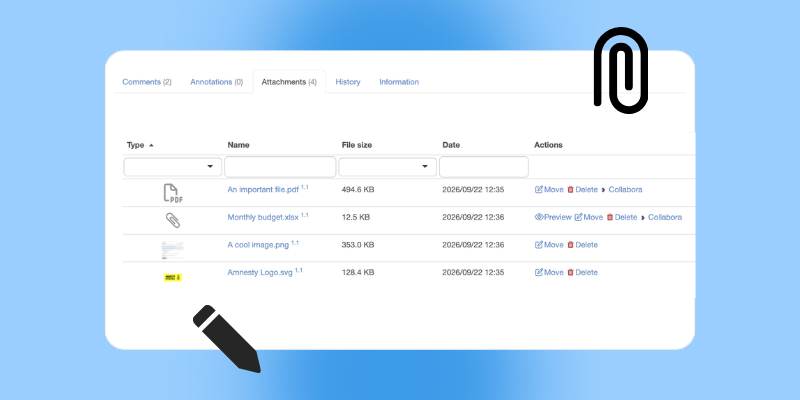View version 1.1 of Monthly budget.xlsx
Viewport: 800px width, 400px height.
[x=305, y=215]
